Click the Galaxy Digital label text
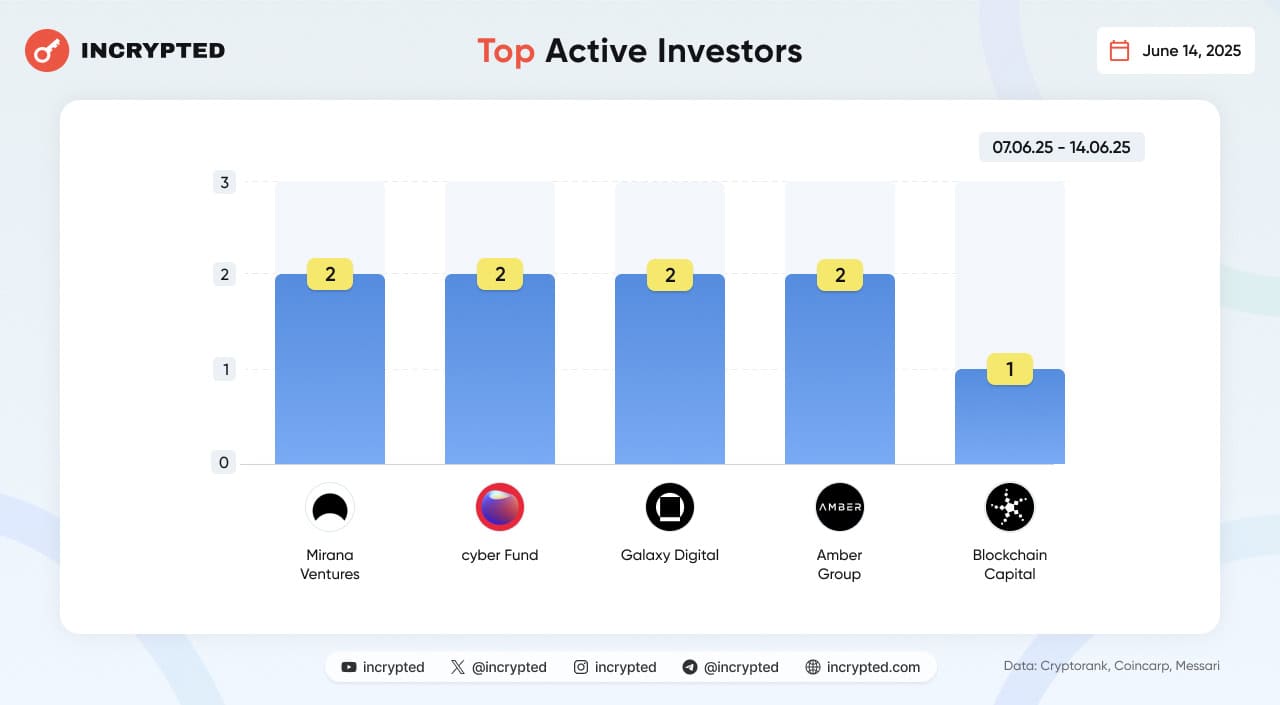 [670, 555]
